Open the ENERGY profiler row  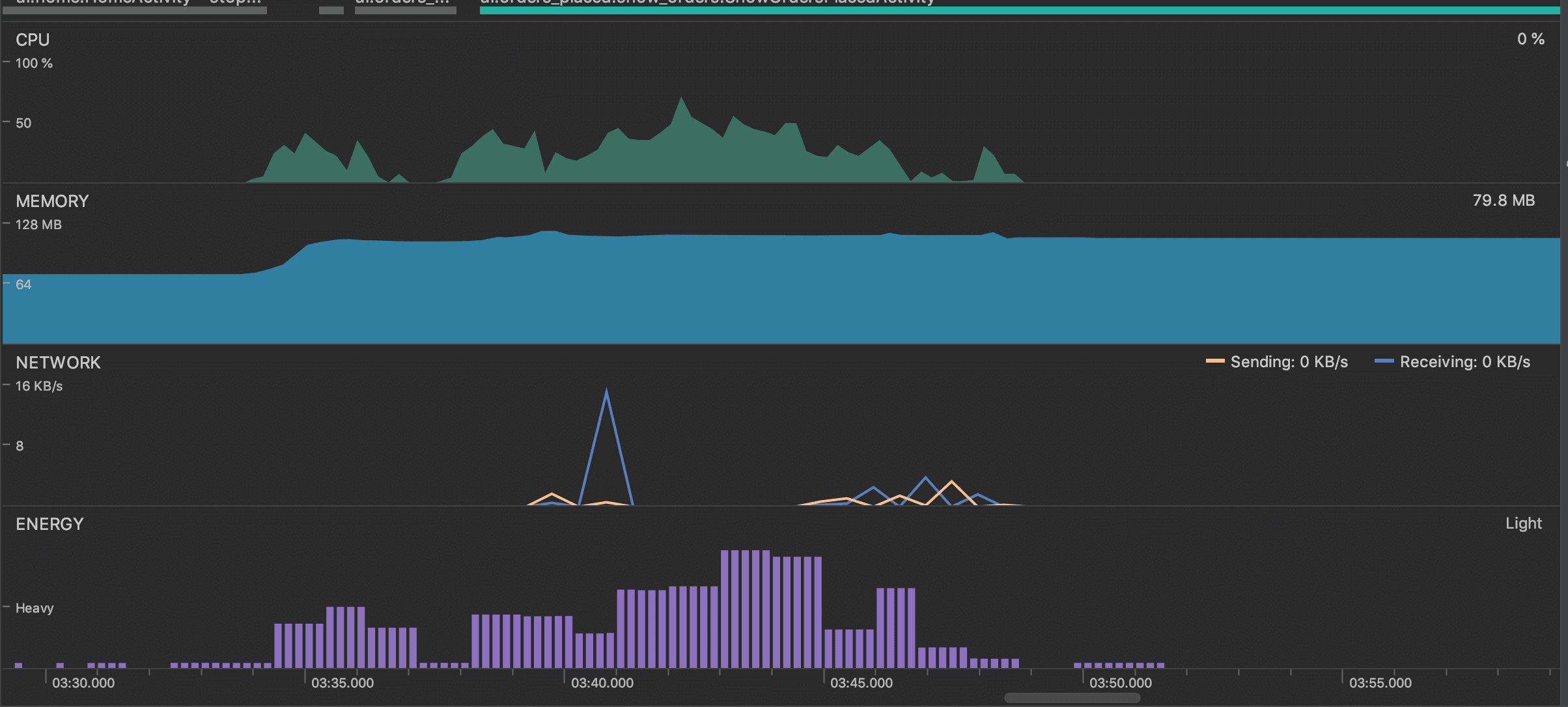49,524
